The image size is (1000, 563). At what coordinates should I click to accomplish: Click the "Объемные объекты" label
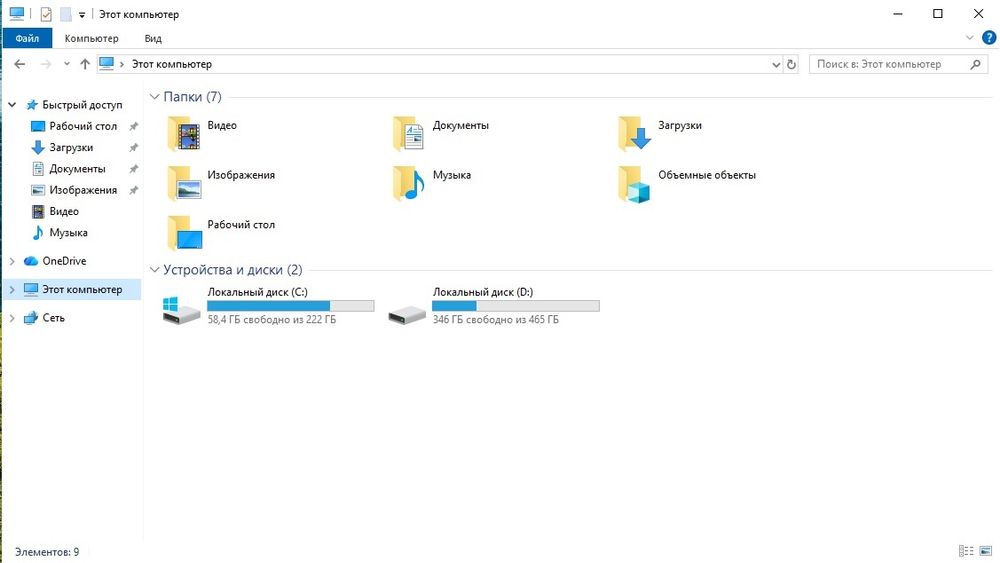pos(707,175)
